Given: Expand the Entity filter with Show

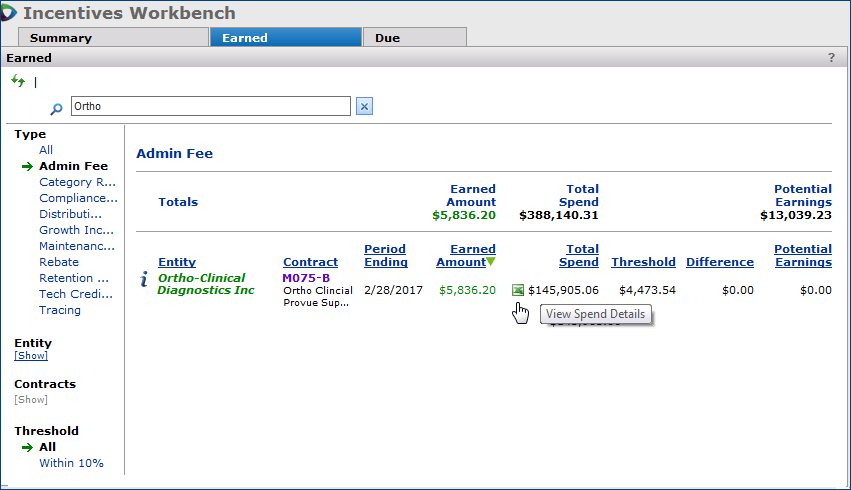Looking at the screenshot, I should [x=30, y=356].
